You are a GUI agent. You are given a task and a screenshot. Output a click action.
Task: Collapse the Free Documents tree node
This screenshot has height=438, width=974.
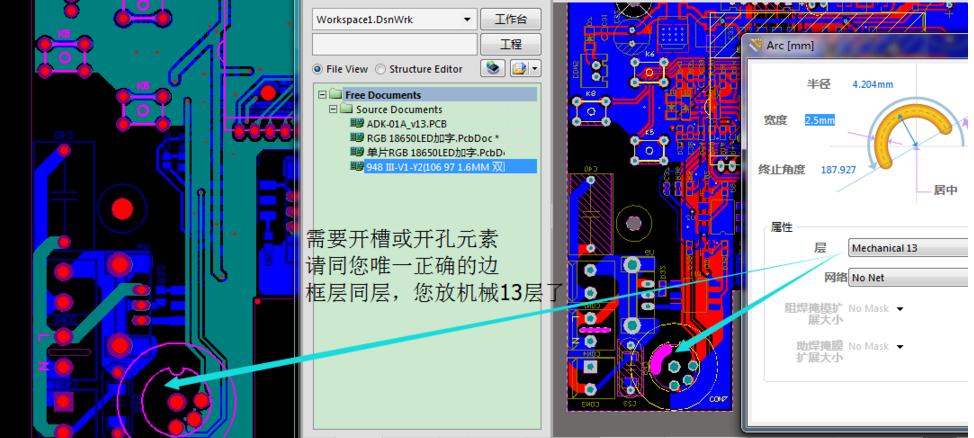tap(323, 95)
